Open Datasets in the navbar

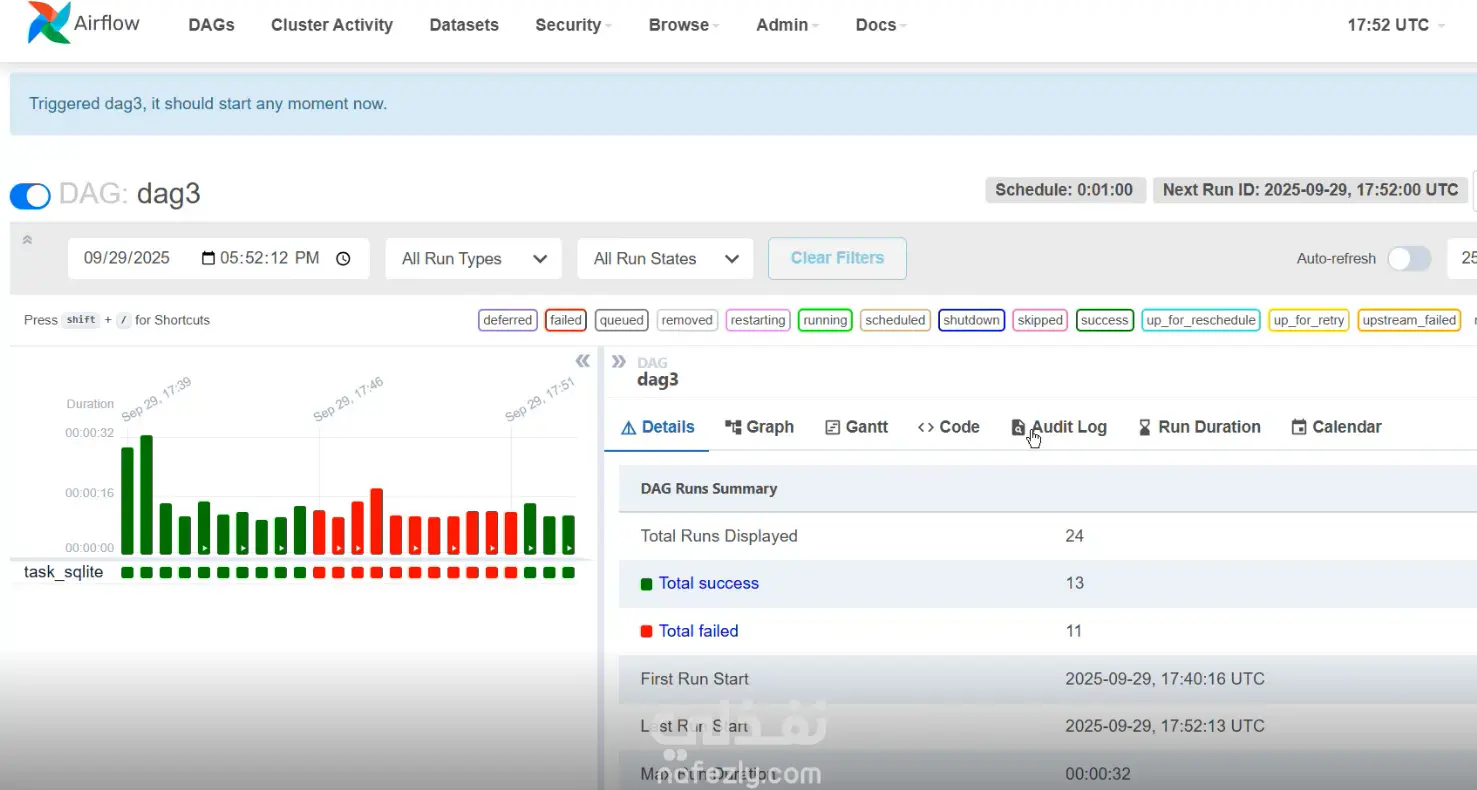point(464,25)
